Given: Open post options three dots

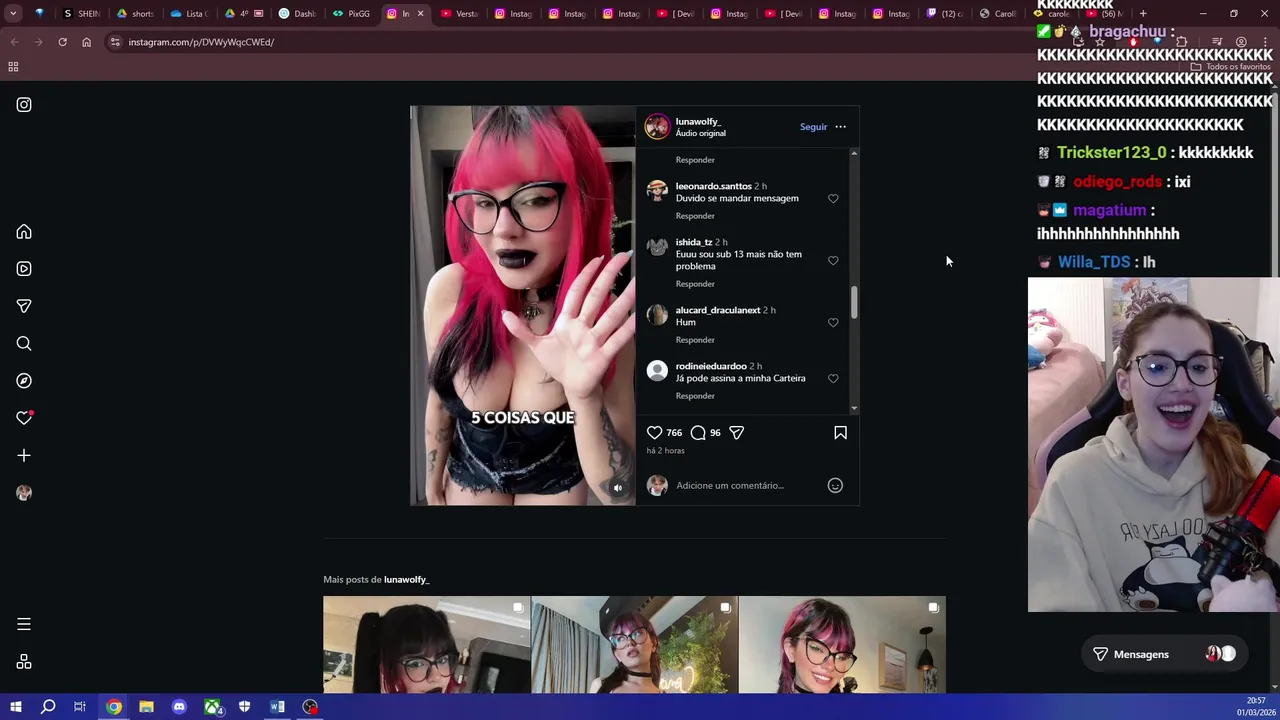Looking at the screenshot, I should pos(840,127).
